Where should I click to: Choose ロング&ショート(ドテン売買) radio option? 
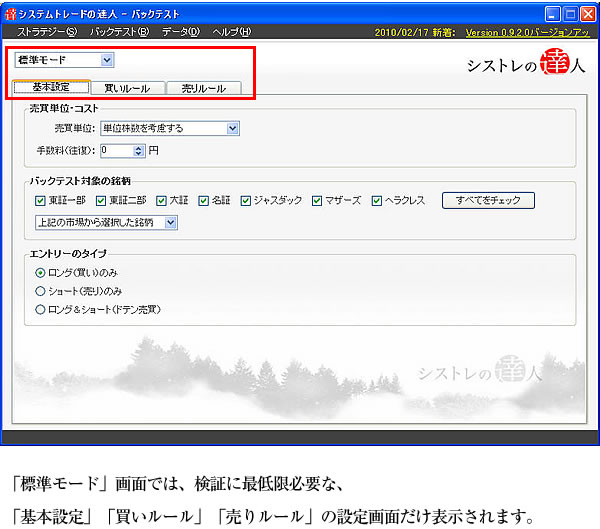tap(41, 310)
